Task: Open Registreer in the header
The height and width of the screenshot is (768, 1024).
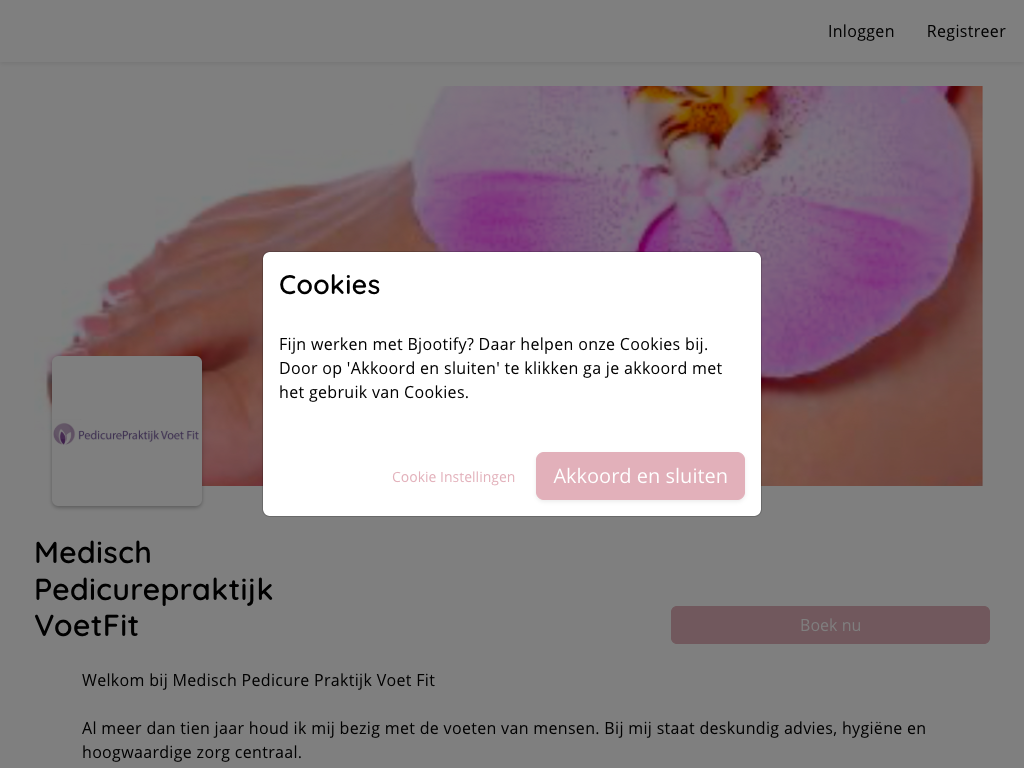Action: pyautogui.click(x=966, y=31)
